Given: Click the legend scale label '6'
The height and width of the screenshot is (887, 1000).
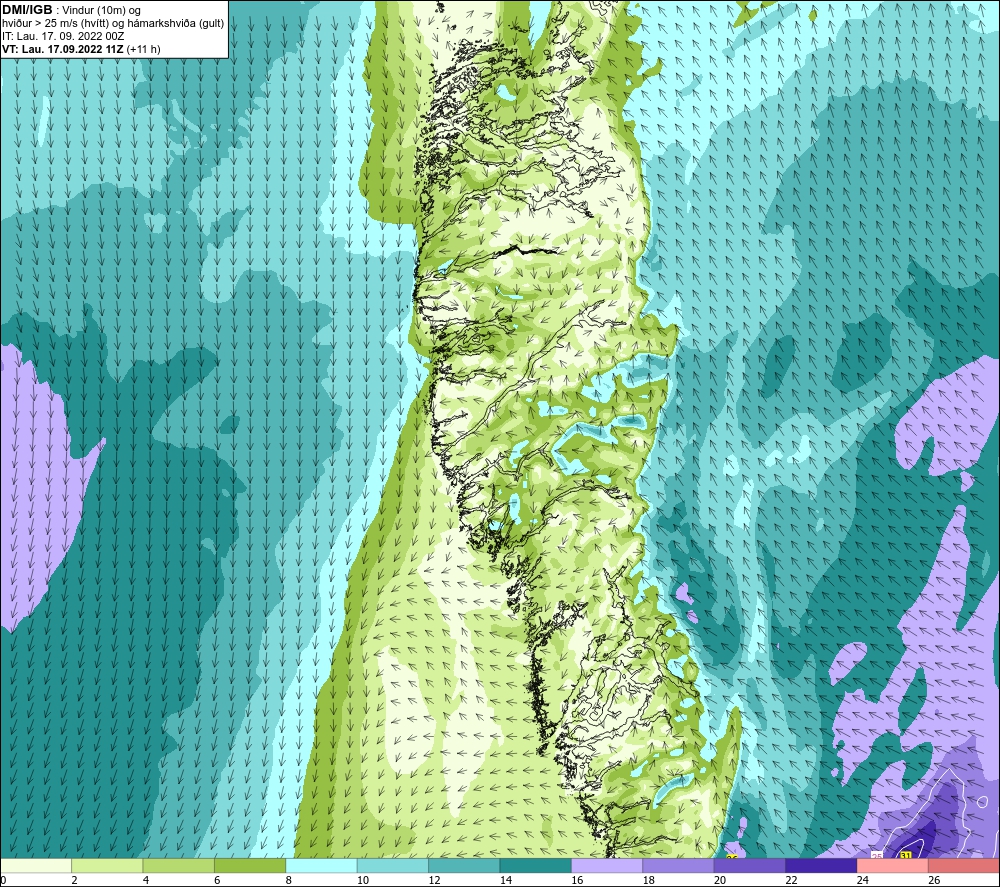Looking at the screenshot, I should [x=217, y=880].
